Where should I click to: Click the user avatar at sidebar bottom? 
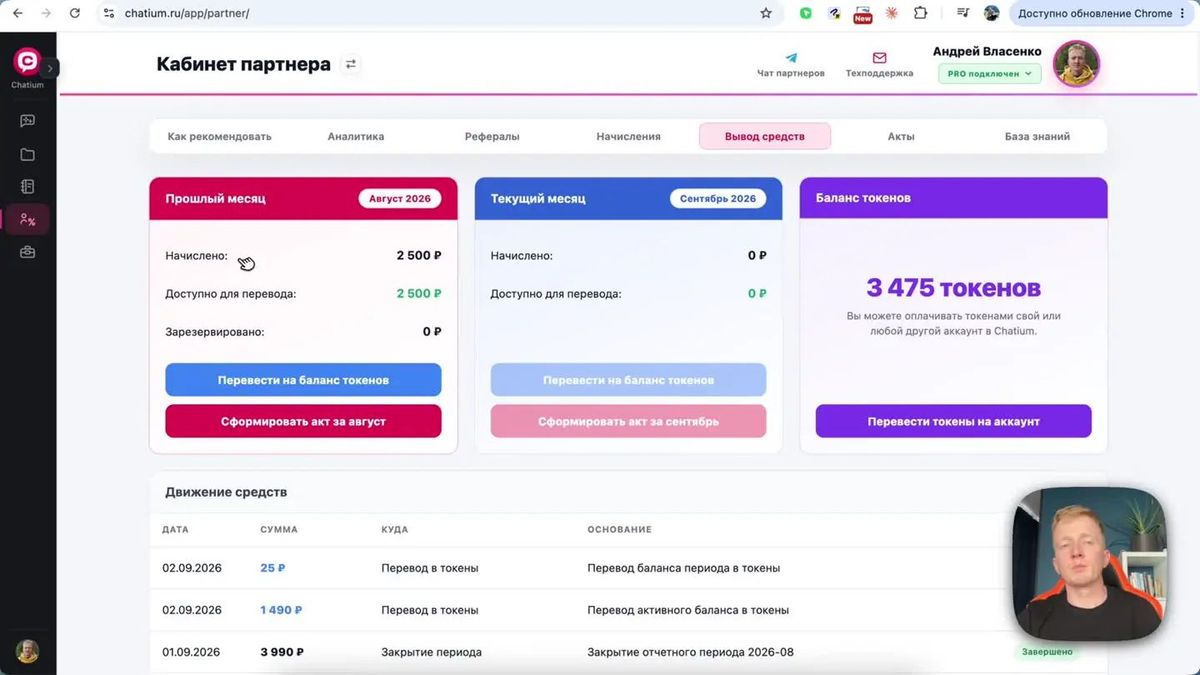point(27,651)
